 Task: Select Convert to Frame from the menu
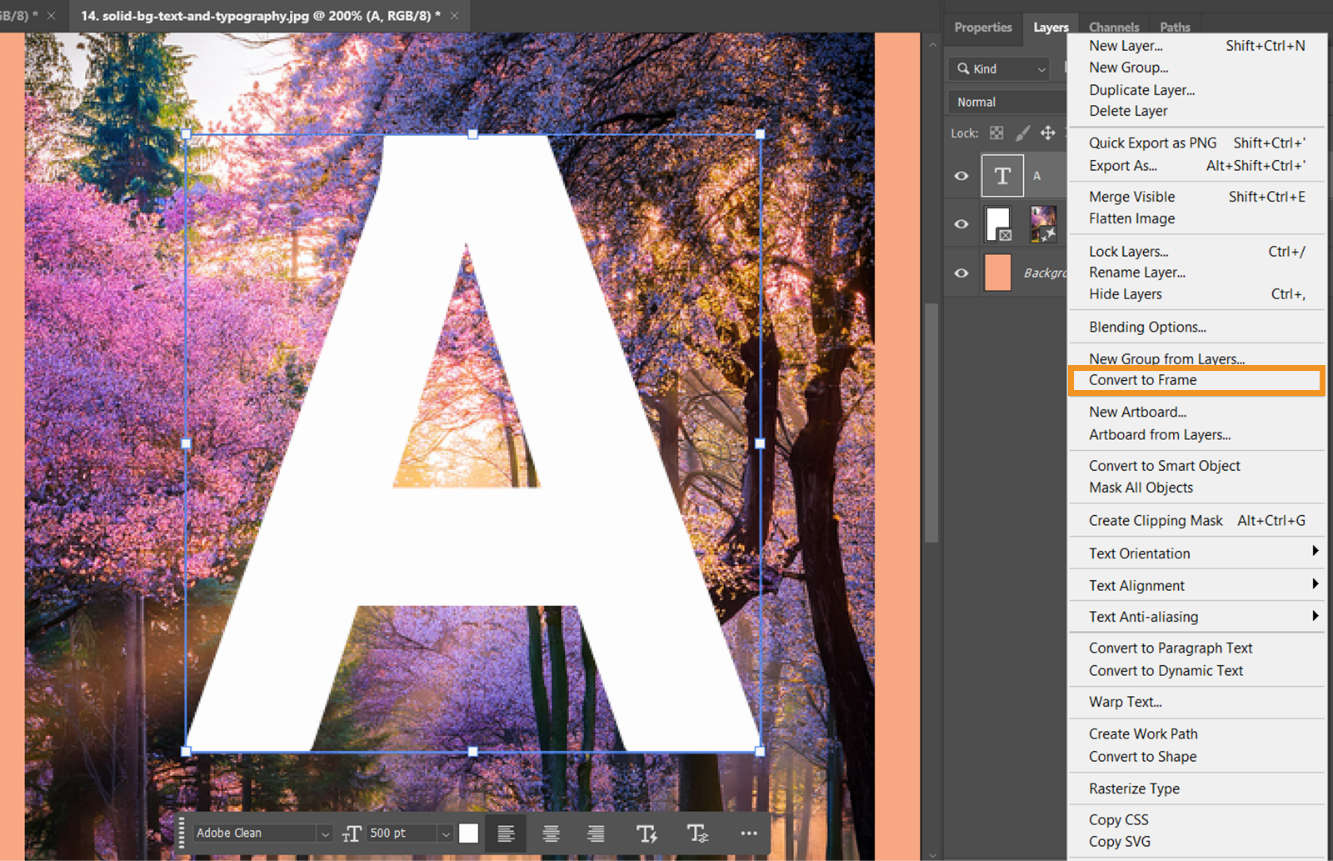click(x=1143, y=380)
